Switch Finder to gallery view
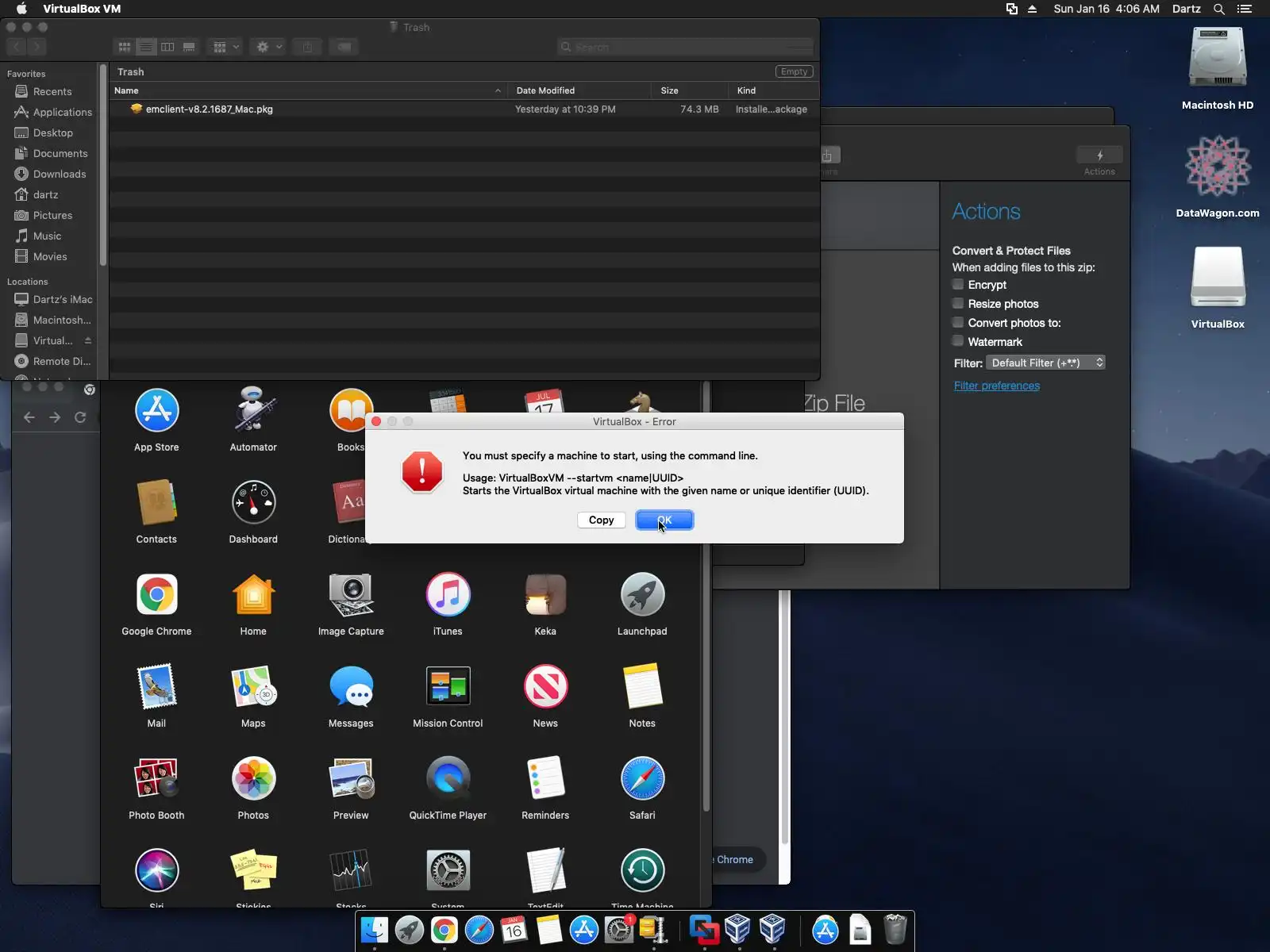Viewport: 1270px width, 952px height. coord(189,47)
